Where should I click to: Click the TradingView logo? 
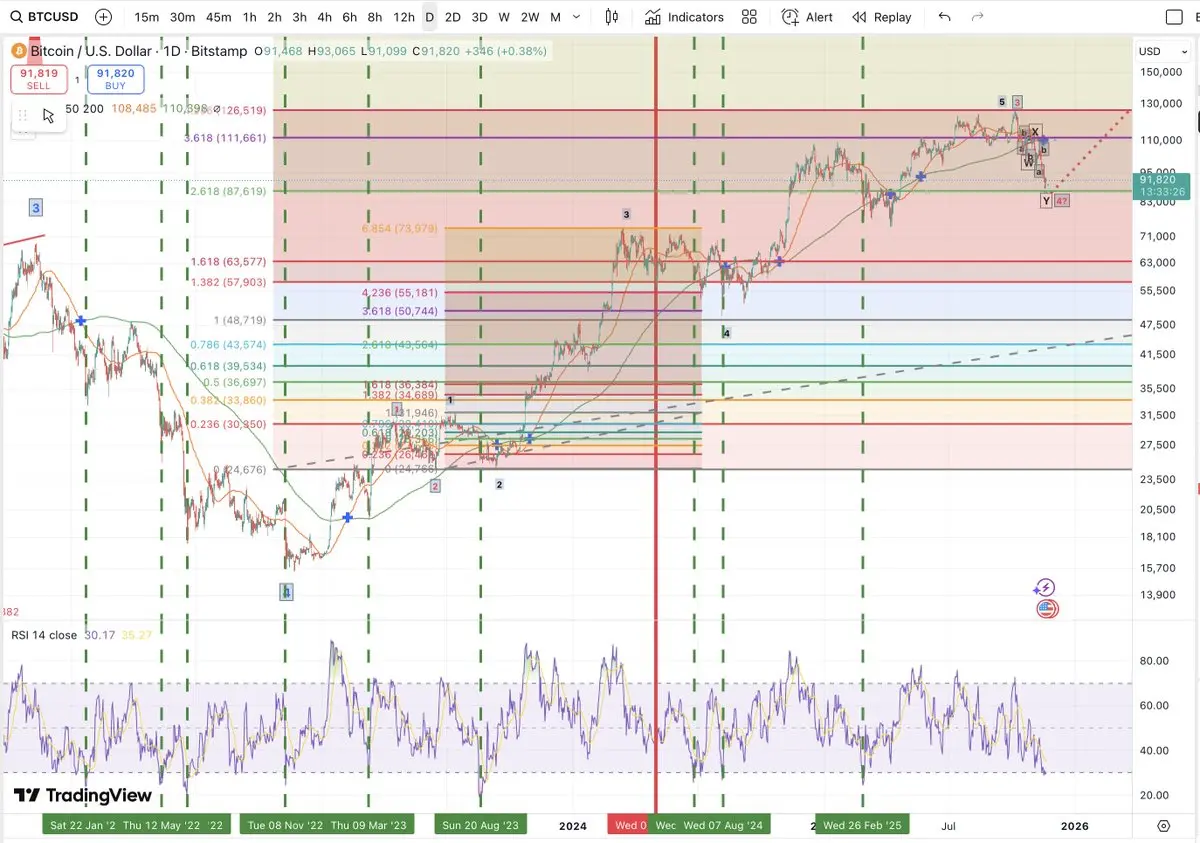pos(83,796)
